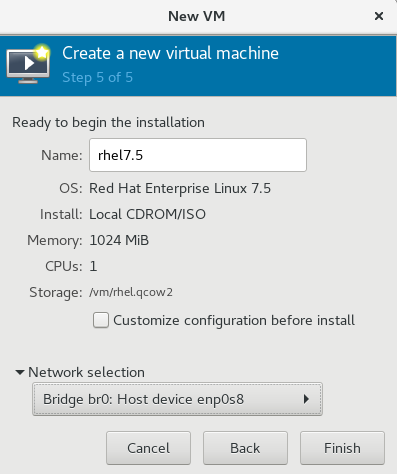The image size is (397, 474).
Task: Click the Create a new virtual machine heading
Action: pyautogui.click(x=170, y=53)
